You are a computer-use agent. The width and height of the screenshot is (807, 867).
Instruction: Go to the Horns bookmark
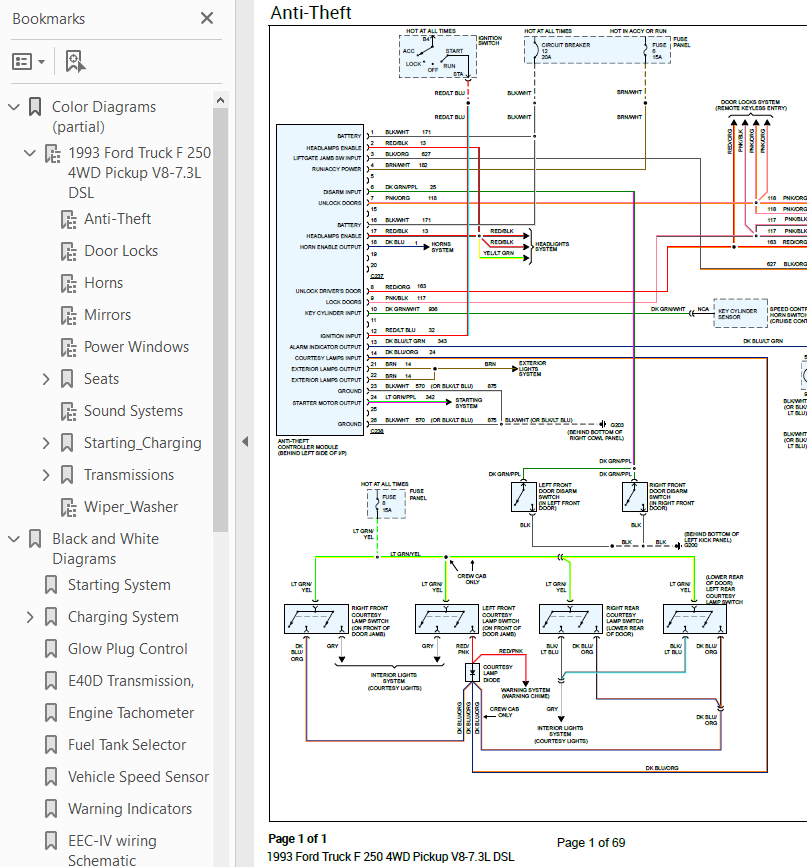coord(103,283)
